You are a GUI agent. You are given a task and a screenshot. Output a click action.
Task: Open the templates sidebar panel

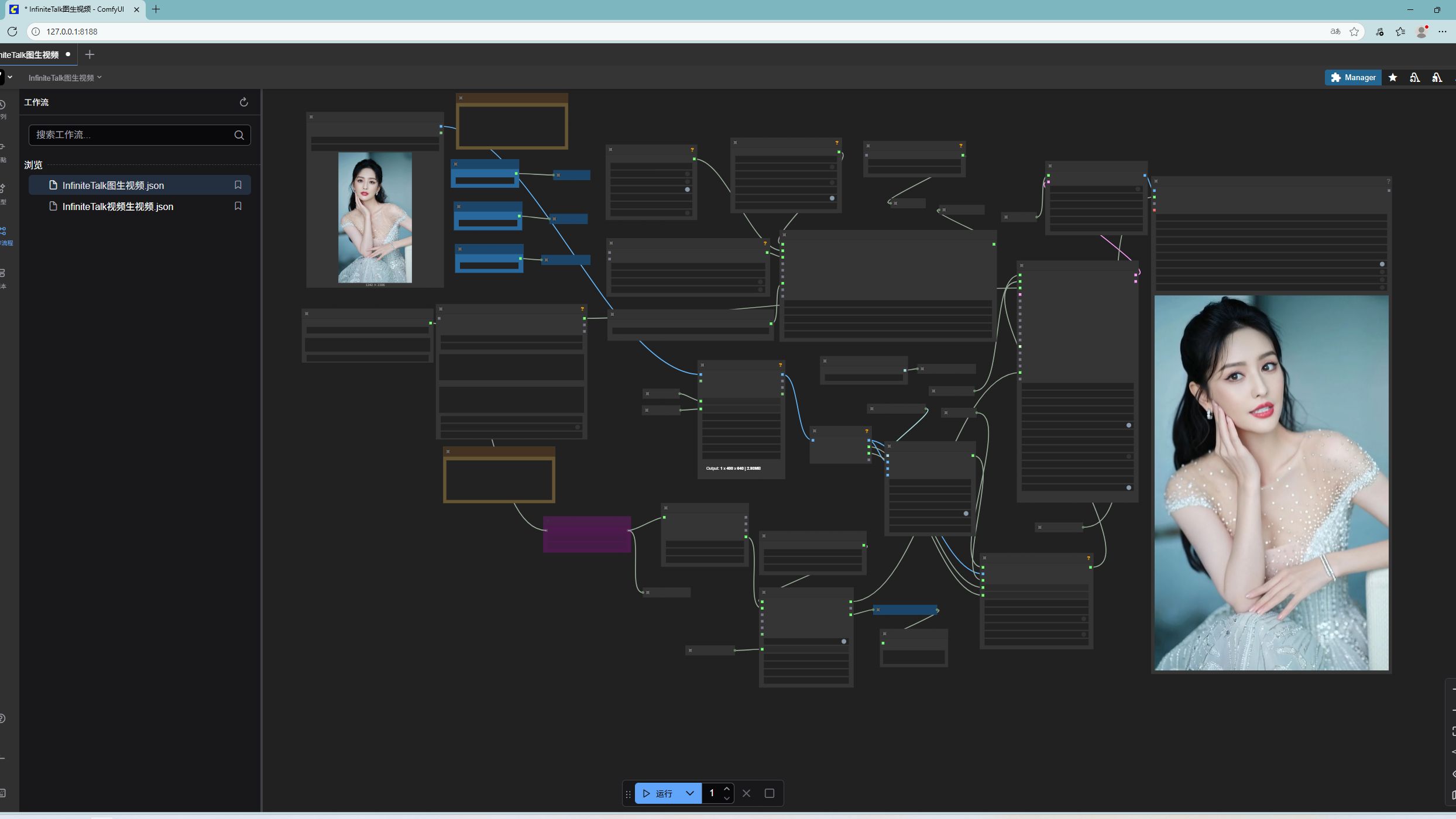pyautogui.click(x=3, y=278)
